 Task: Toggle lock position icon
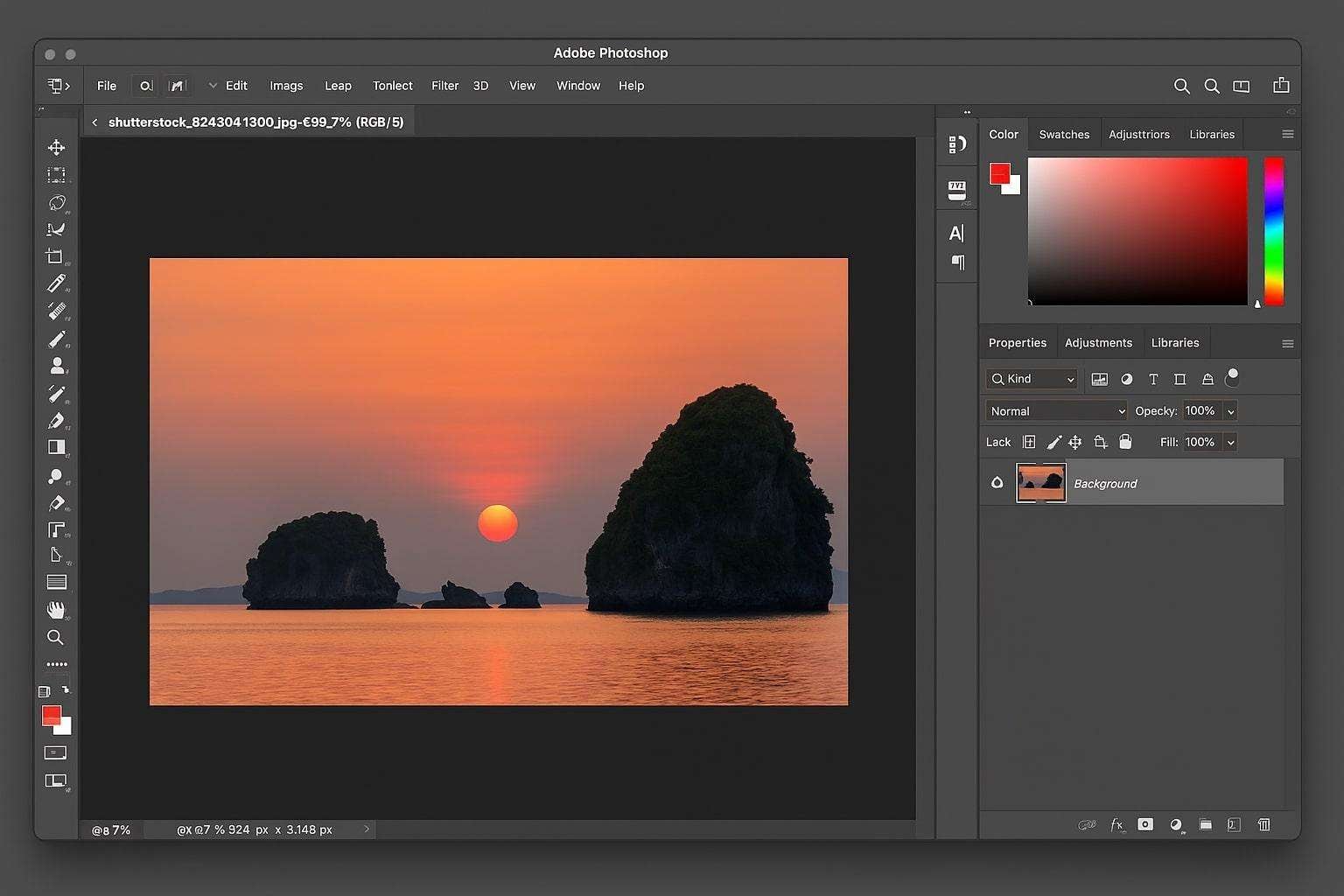(x=1075, y=442)
